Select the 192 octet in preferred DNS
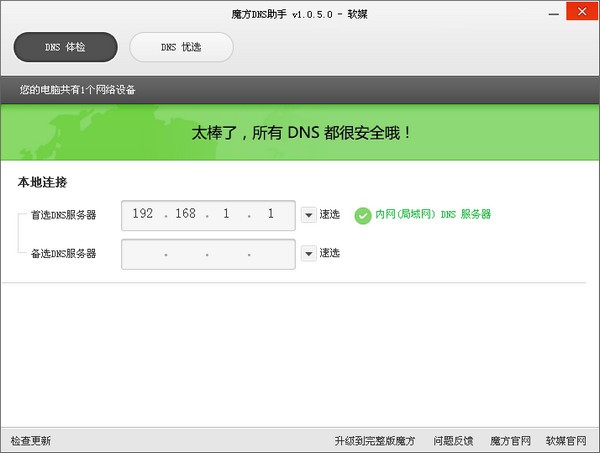This screenshot has width=600, height=453. click(x=143, y=213)
